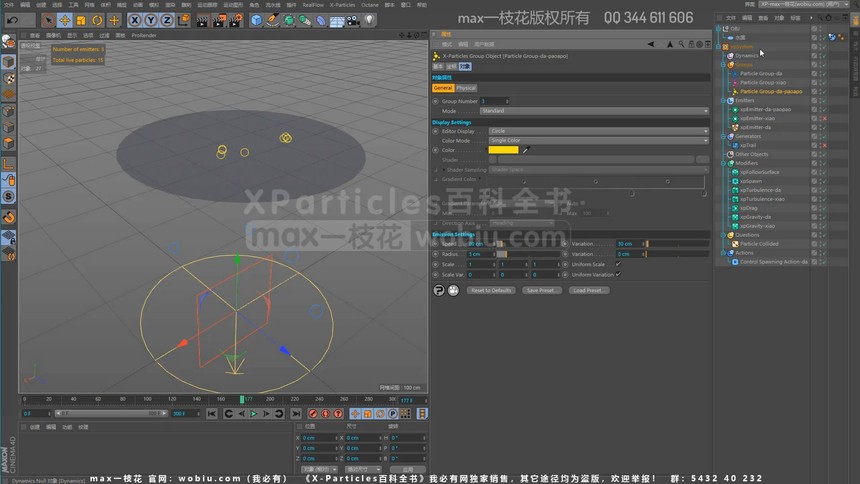
Task: Toggle Control Spawning Action-da enabled checkmark
Action: pyautogui.click(x=822, y=262)
